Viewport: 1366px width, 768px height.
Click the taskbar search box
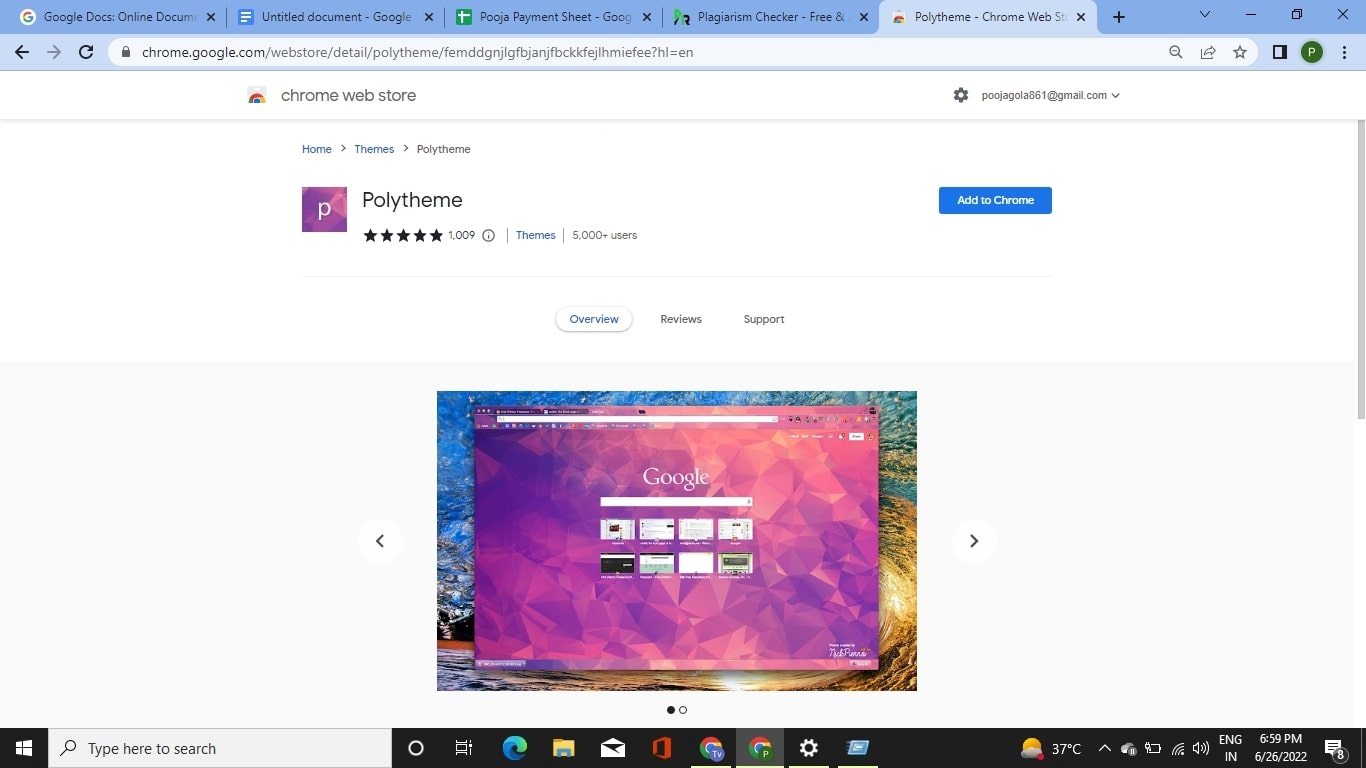click(220, 748)
